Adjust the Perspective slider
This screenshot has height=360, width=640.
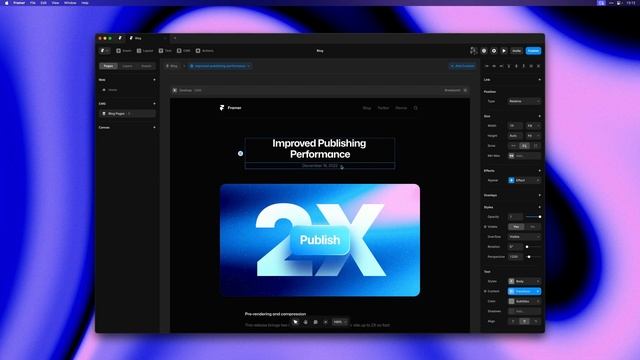pyautogui.click(x=533, y=257)
